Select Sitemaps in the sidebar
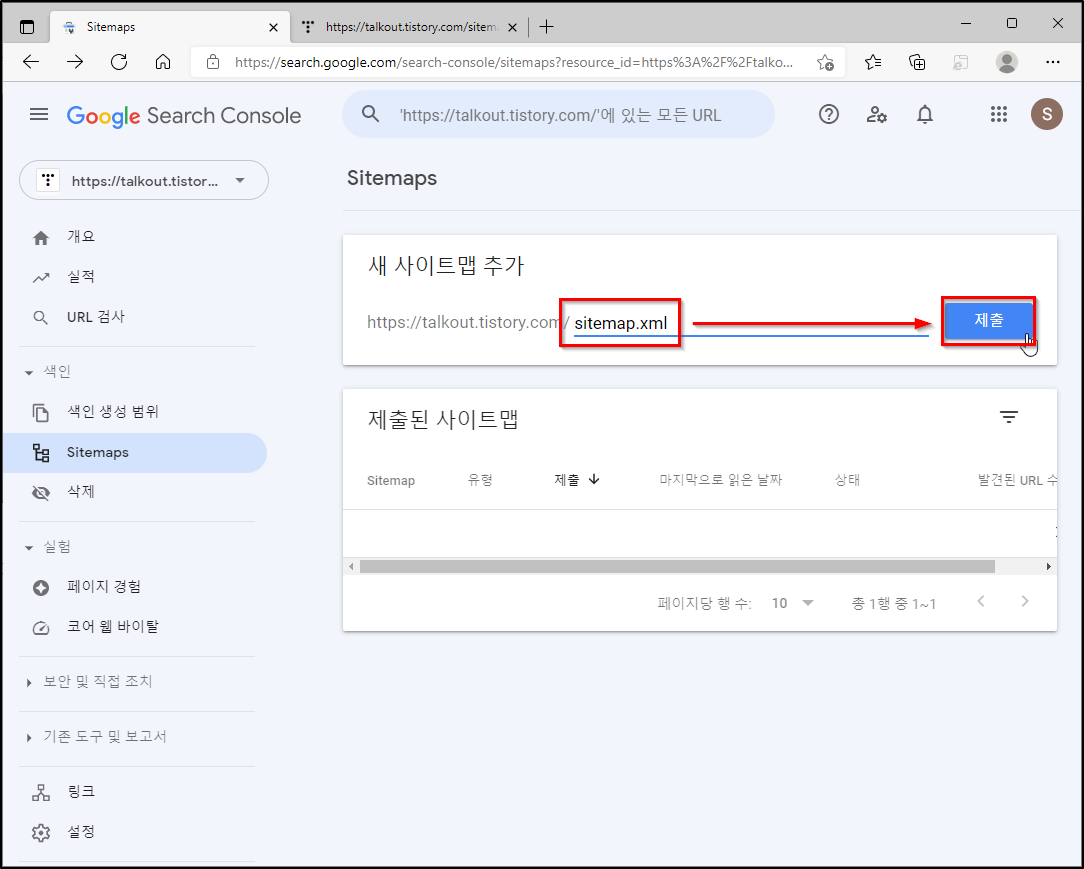 tap(135, 453)
